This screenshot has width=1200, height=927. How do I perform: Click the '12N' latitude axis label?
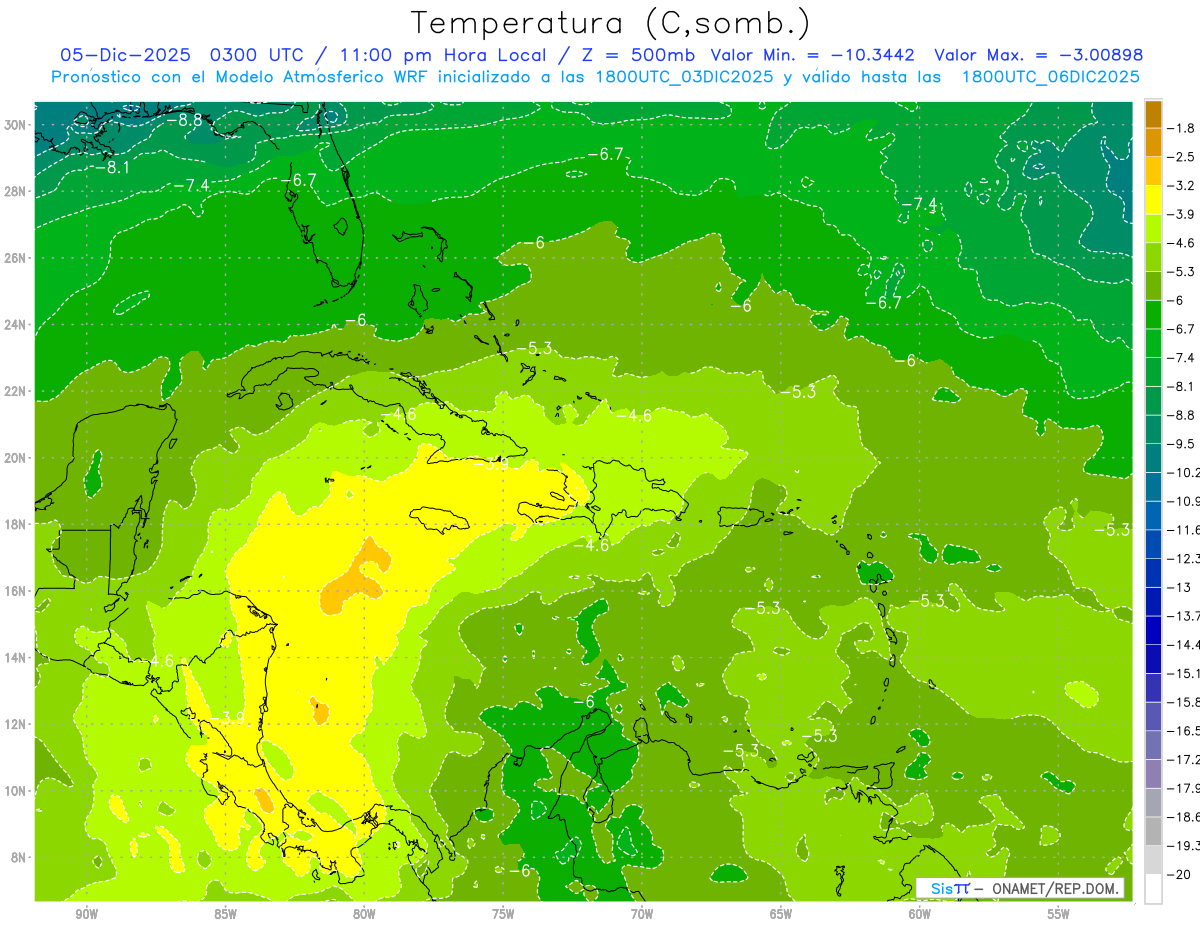coord(17,724)
